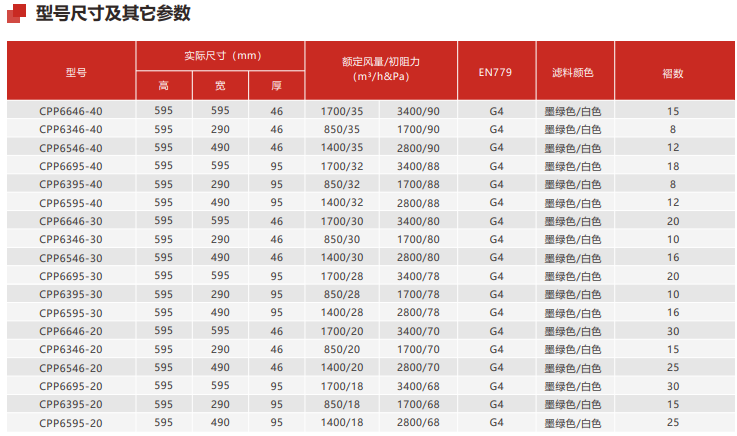Select the 高 sub-column header
Viewport: 737px width, 436px height.
point(163,86)
